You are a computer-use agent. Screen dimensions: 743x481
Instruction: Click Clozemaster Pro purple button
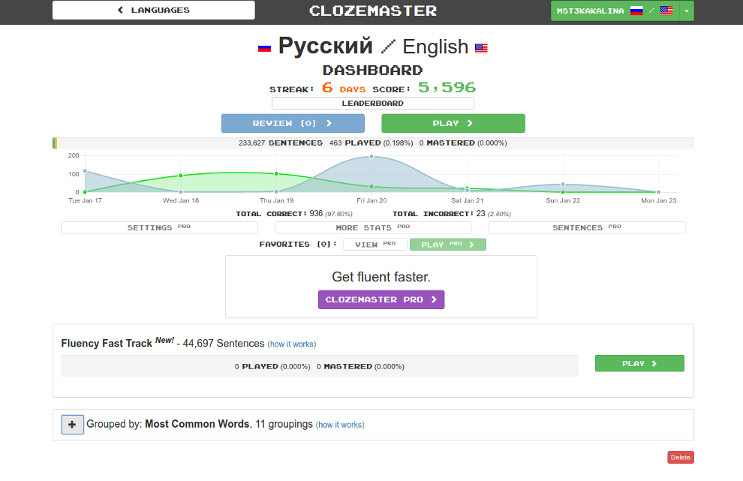tap(381, 299)
